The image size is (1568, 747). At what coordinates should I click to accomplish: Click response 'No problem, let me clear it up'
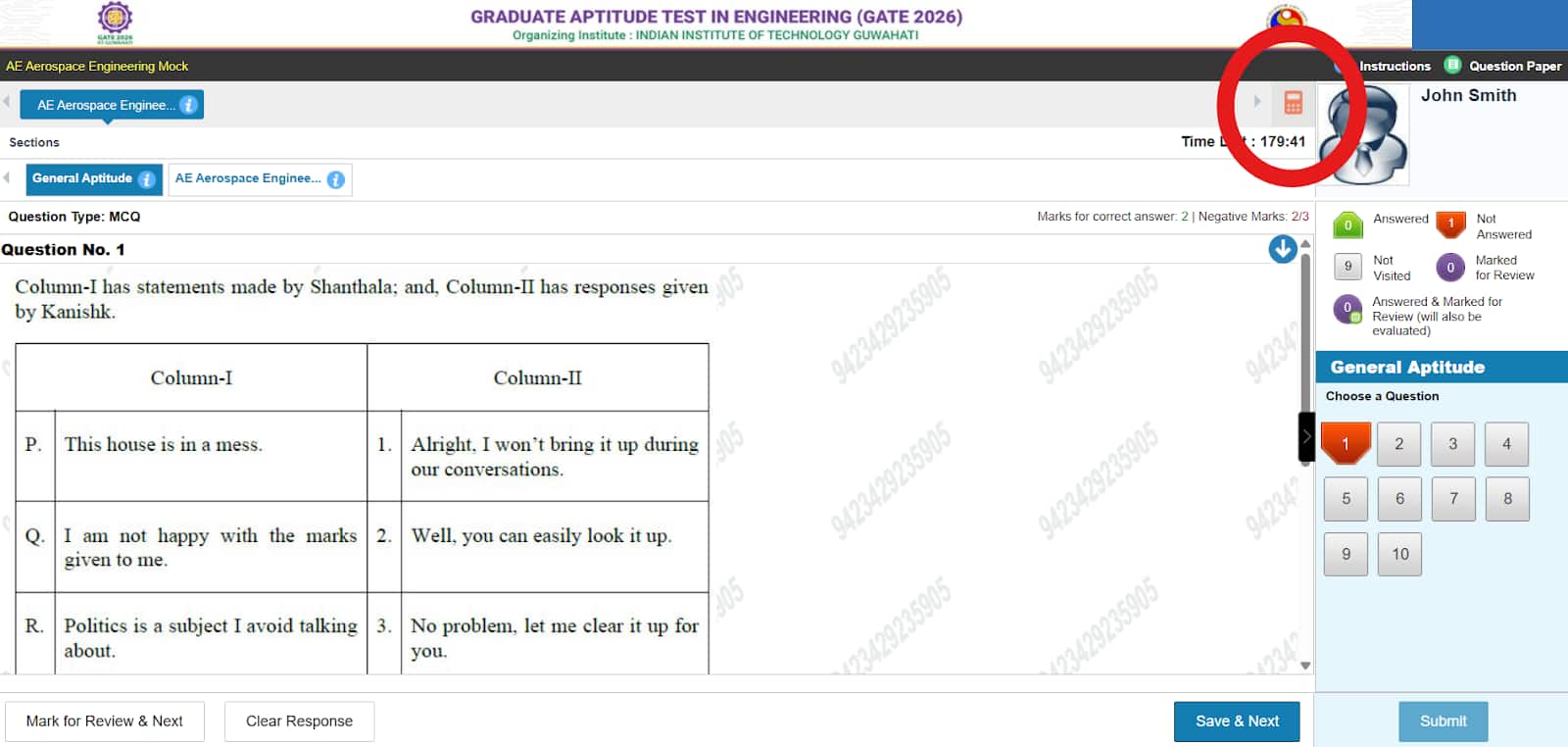tap(555, 637)
